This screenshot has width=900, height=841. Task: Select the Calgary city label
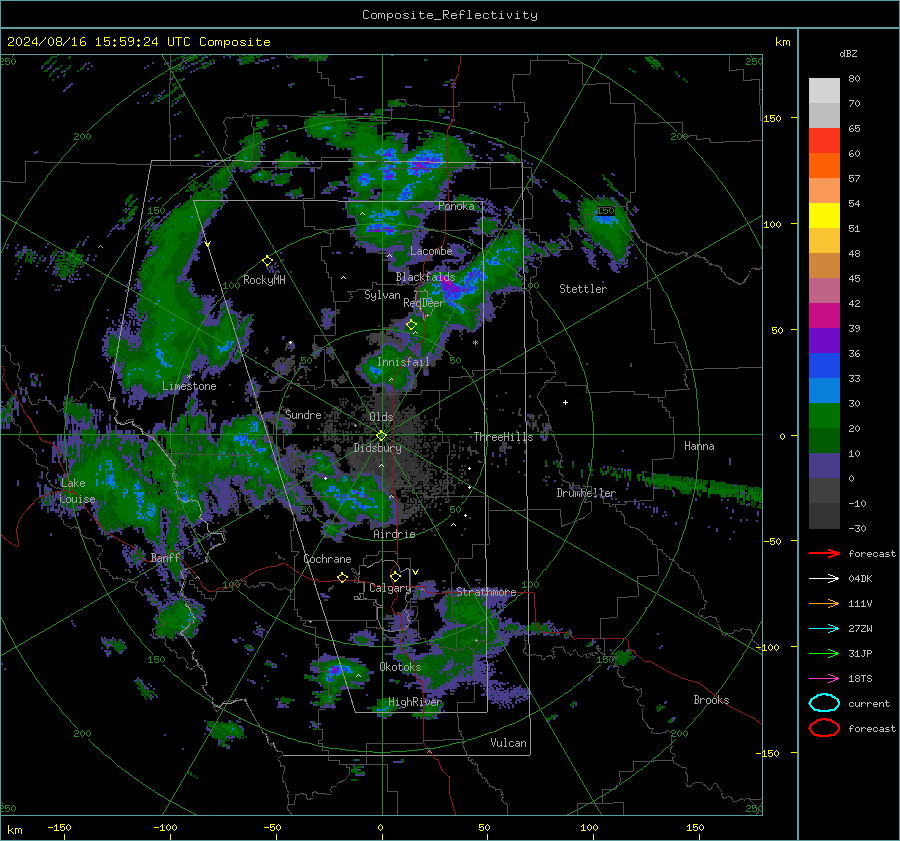click(x=390, y=588)
